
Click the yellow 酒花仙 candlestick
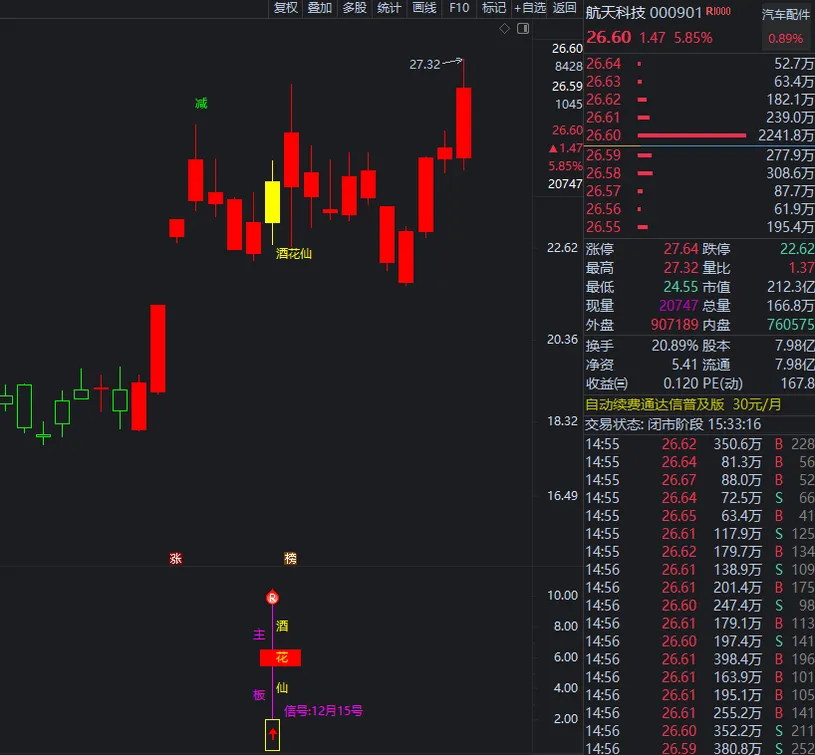[272, 202]
